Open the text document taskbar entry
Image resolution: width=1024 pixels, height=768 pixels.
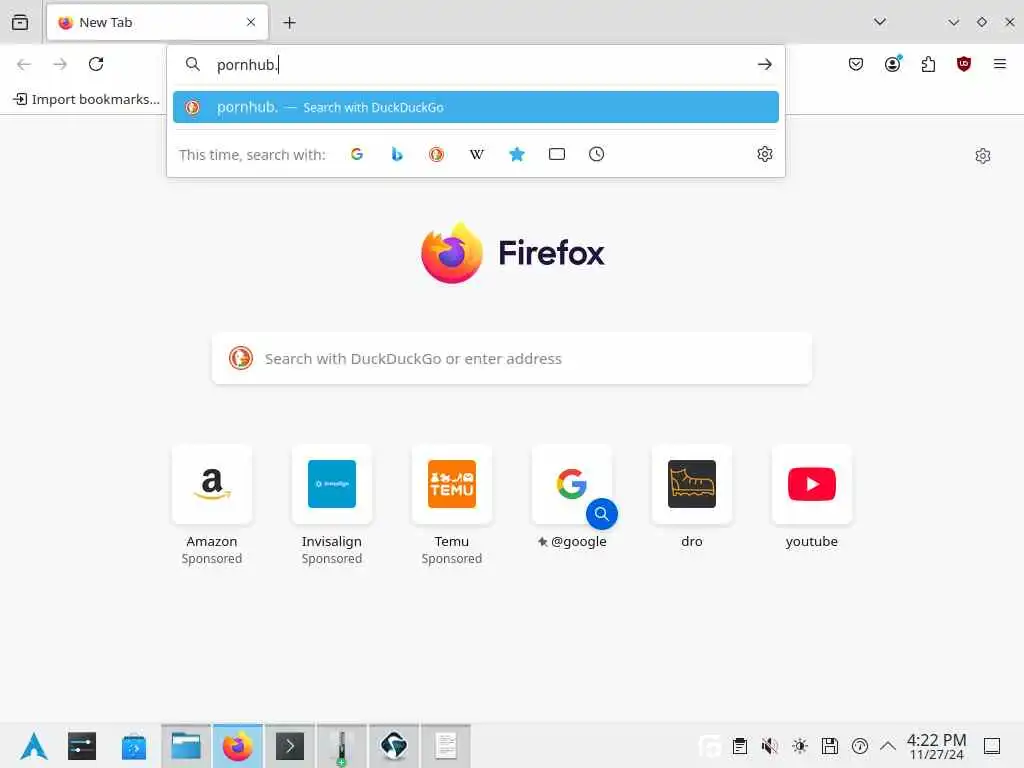[x=446, y=746]
